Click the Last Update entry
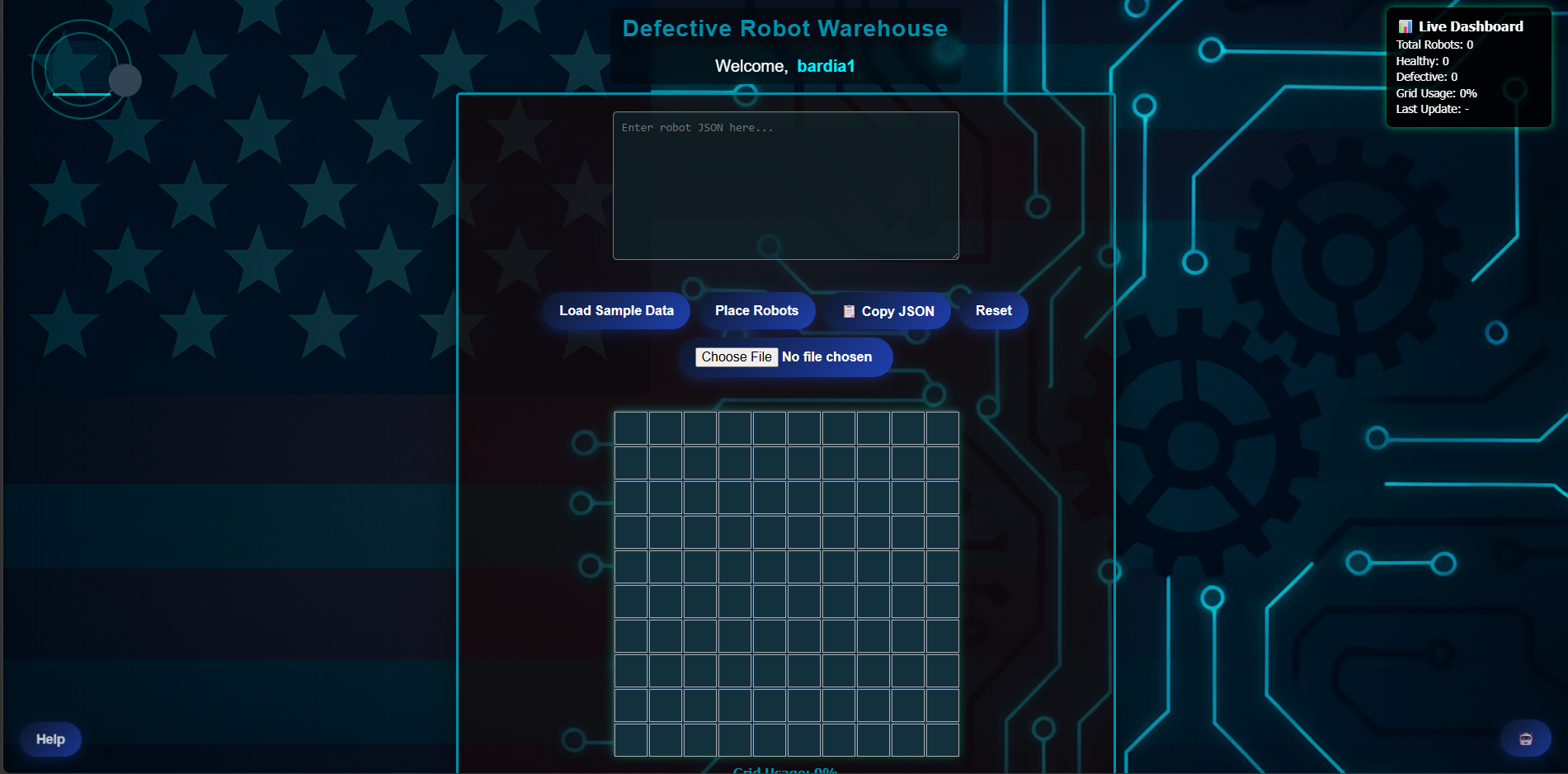The image size is (1568, 774). tap(1432, 109)
